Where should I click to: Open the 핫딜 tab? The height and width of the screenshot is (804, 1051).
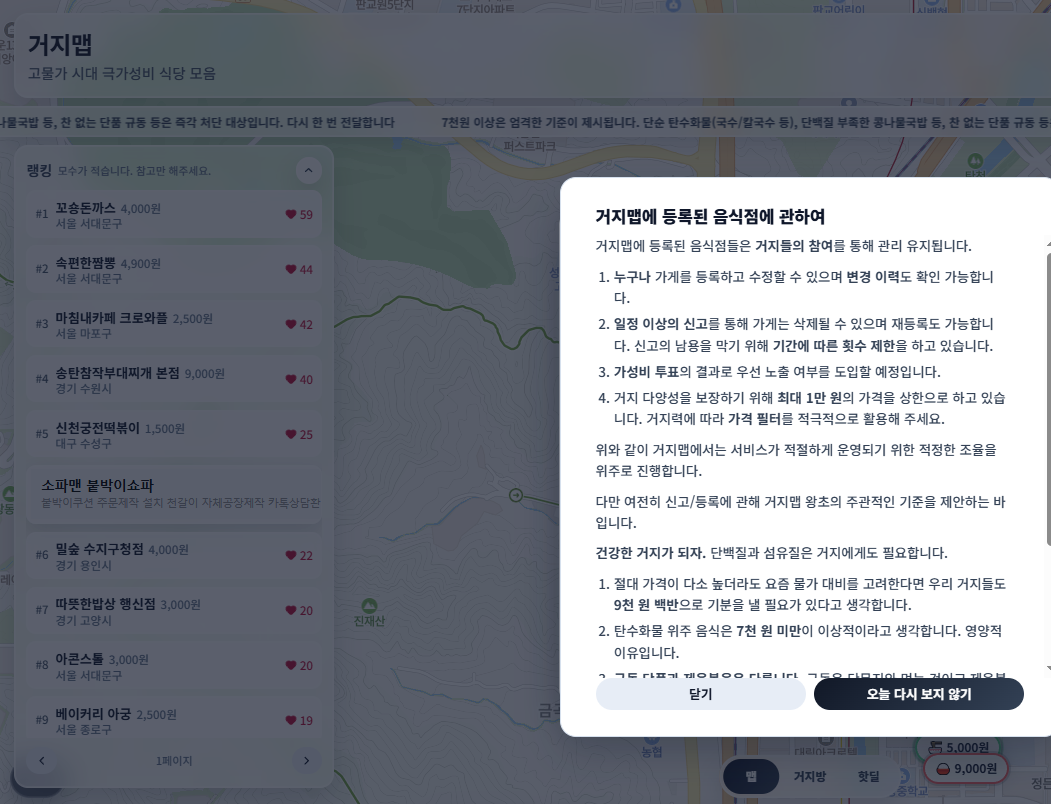(x=869, y=777)
